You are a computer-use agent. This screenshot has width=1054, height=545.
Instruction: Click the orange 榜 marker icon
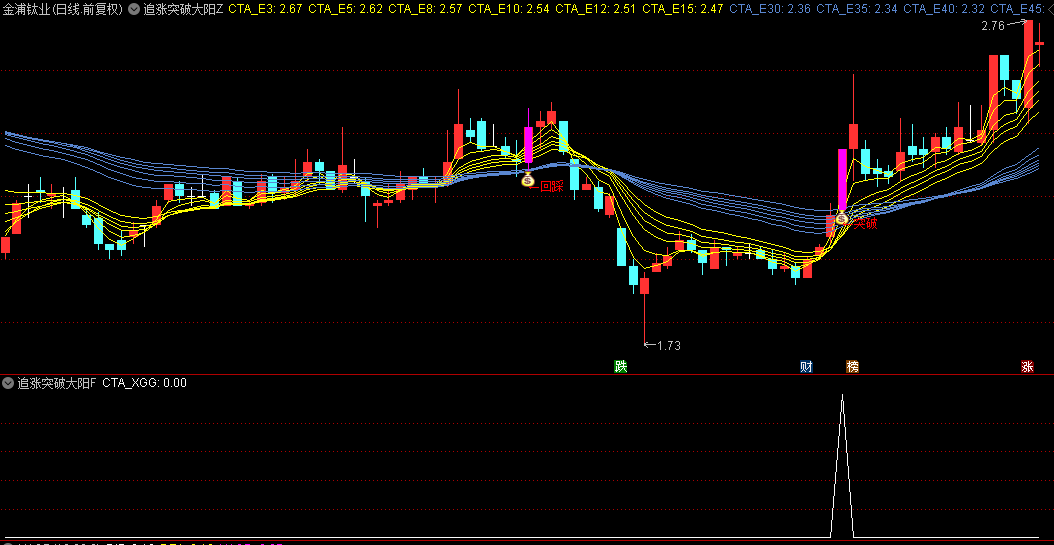(852, 366)
